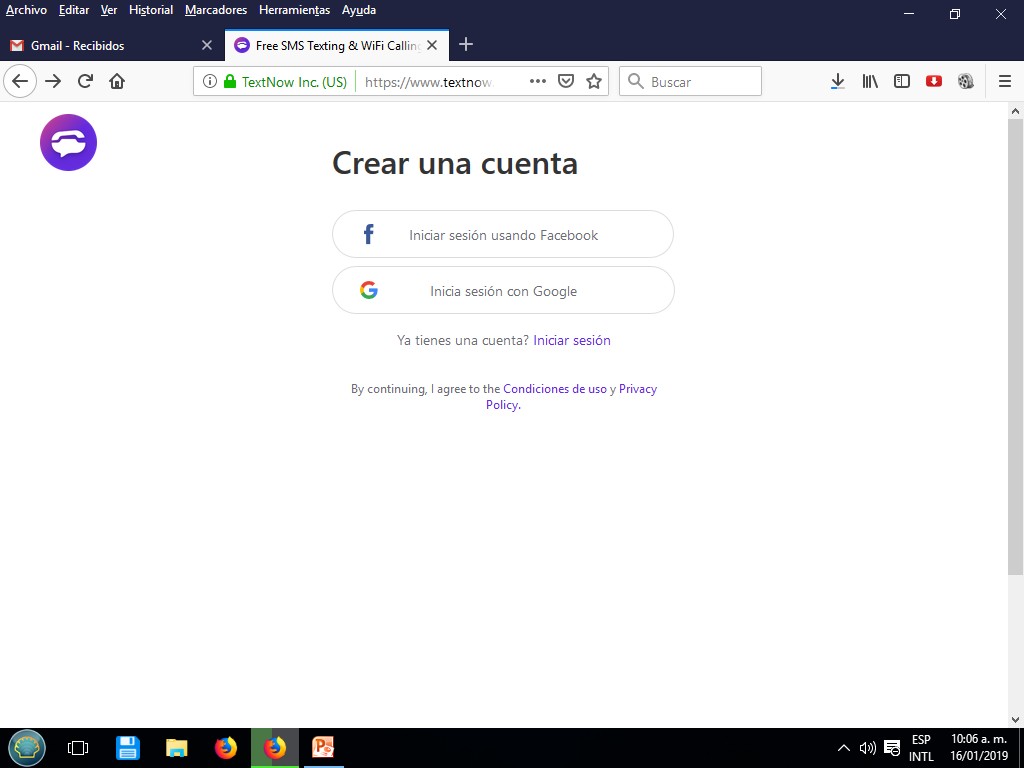Open PowerPoint from the taskbar

coord(323,748)
